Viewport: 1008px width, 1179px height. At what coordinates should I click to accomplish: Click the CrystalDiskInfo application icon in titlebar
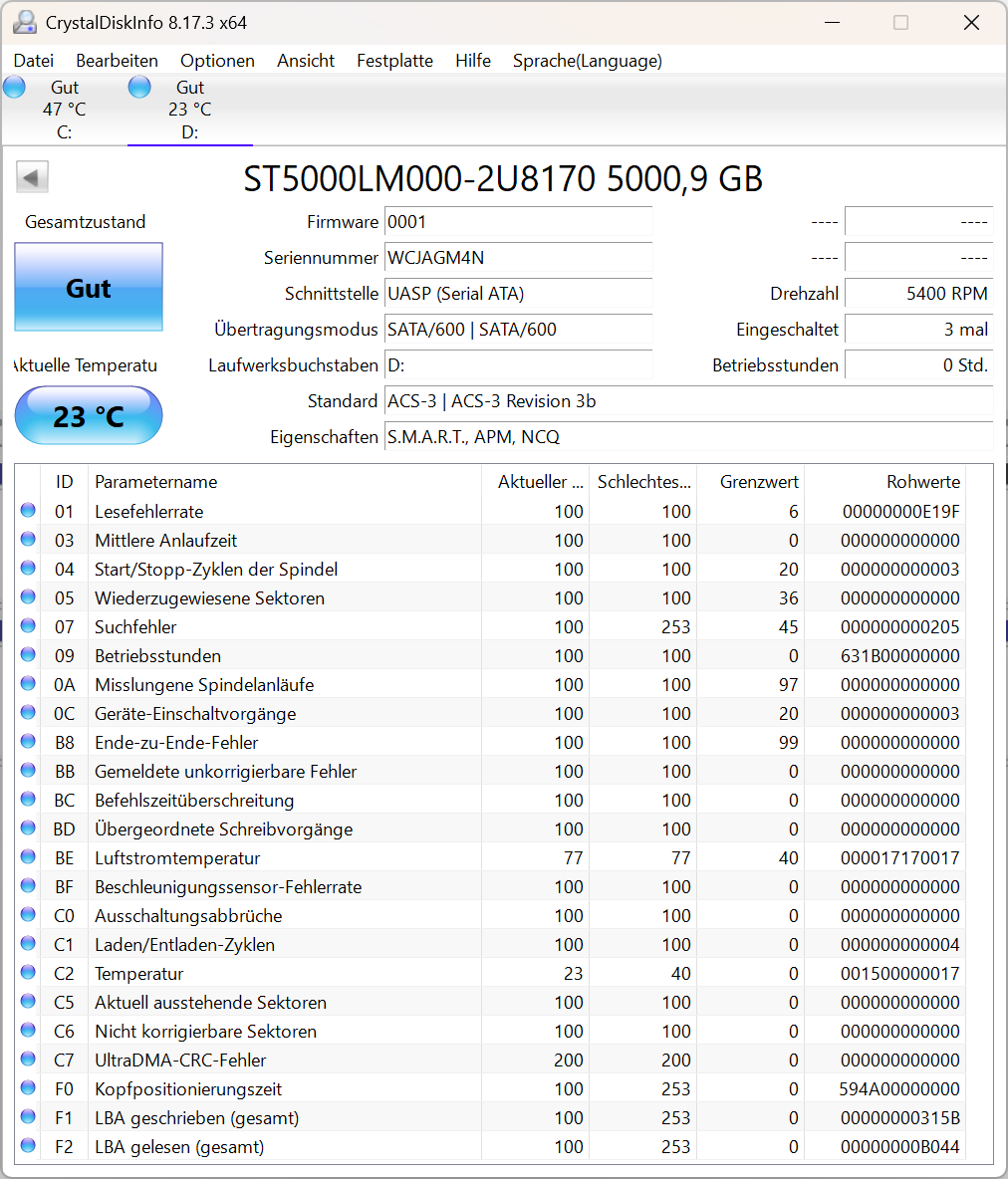point(23,22)
